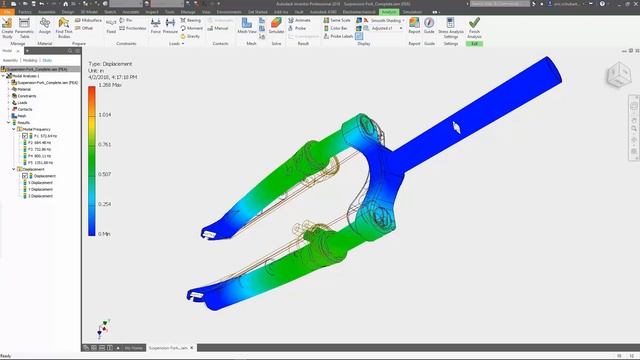Image resolution: width=640 pixels, height=360 pixels.
Task: Open Stress Analysis Settings
Action: [x=451, y=28]
